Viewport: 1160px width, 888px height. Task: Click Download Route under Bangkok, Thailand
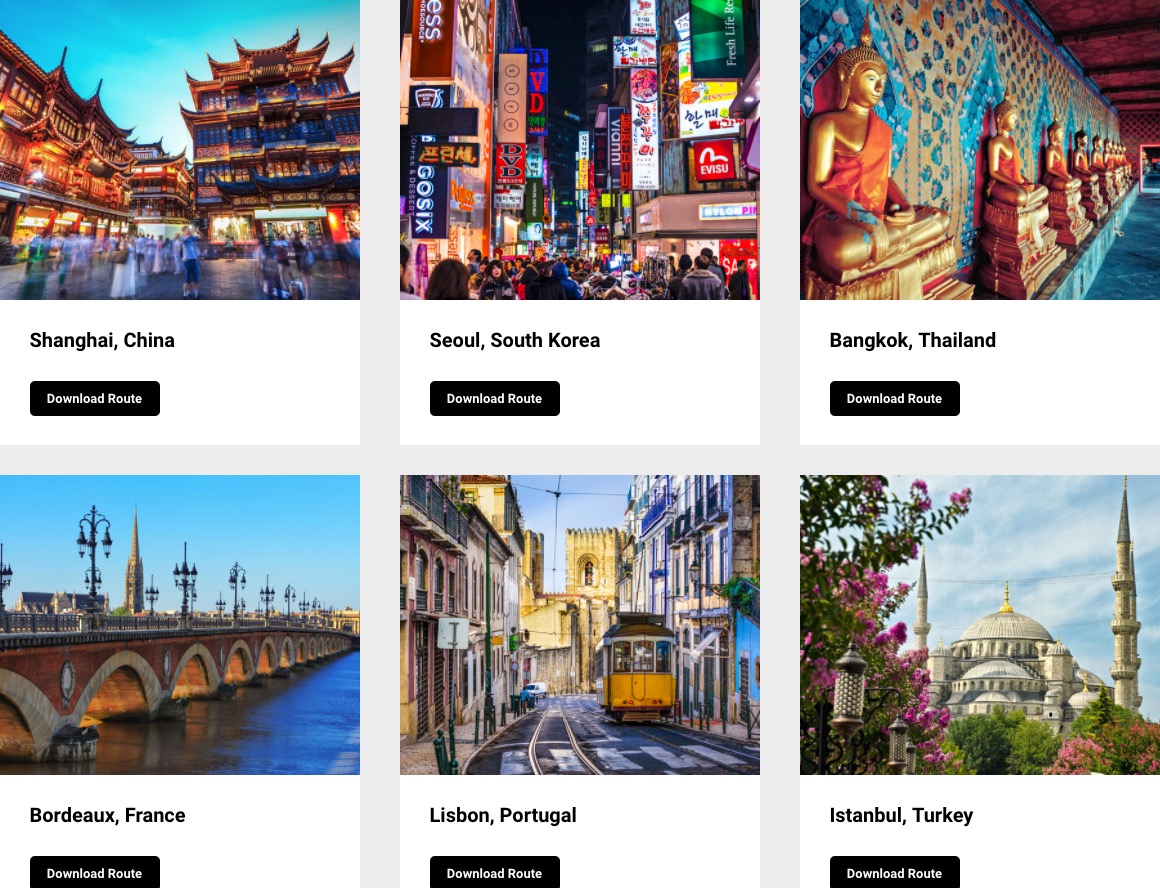point(894,398)
